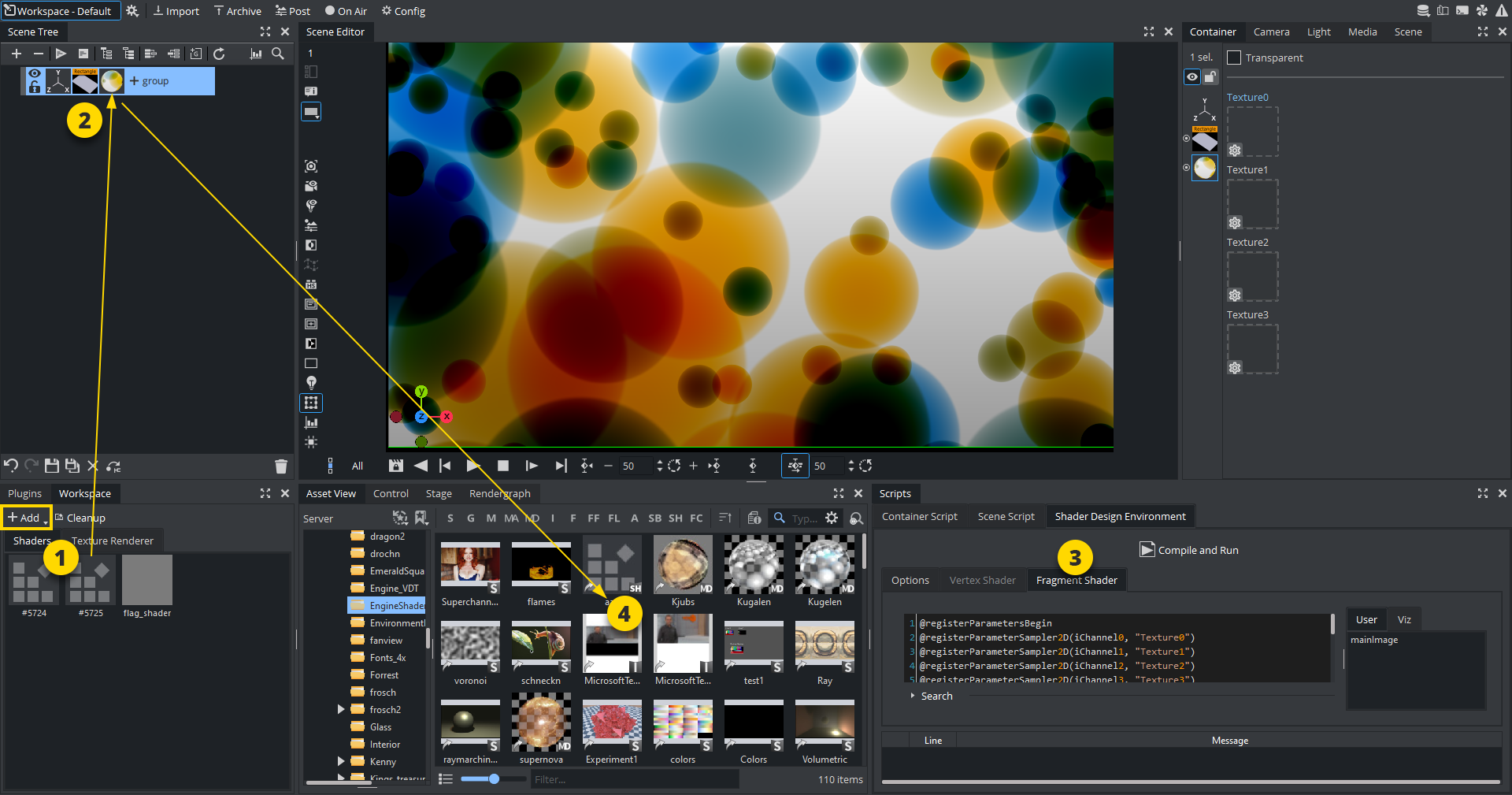The height and width of the screenshot is (795, 1512).
Task: Switch to the Plugins tab
Action: pyautogui.click(x=24, y=493)
